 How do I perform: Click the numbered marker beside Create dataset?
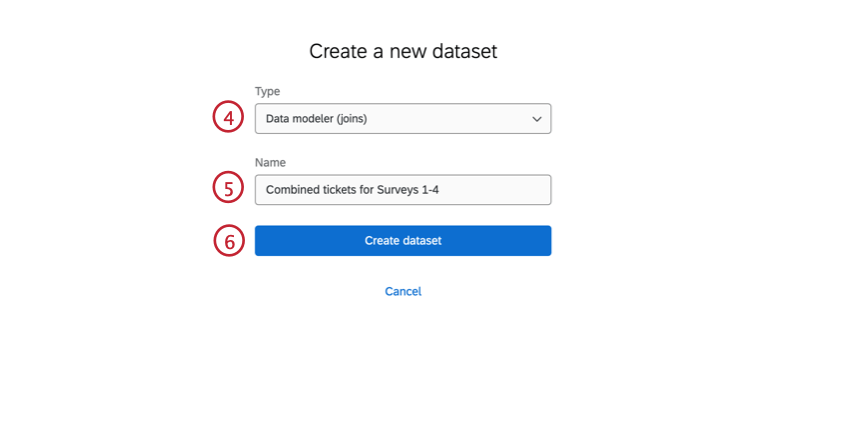tap(229, 241)
